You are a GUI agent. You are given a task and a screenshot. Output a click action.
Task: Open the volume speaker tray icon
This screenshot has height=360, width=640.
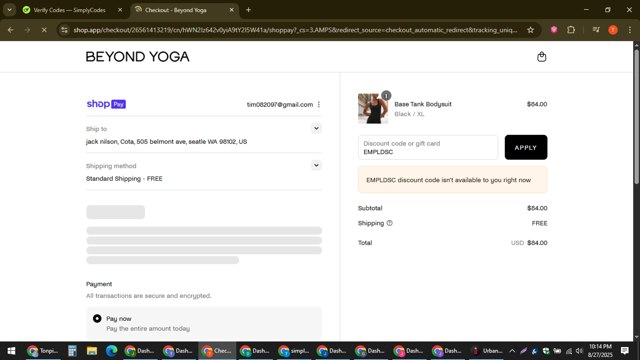point(579,351)
